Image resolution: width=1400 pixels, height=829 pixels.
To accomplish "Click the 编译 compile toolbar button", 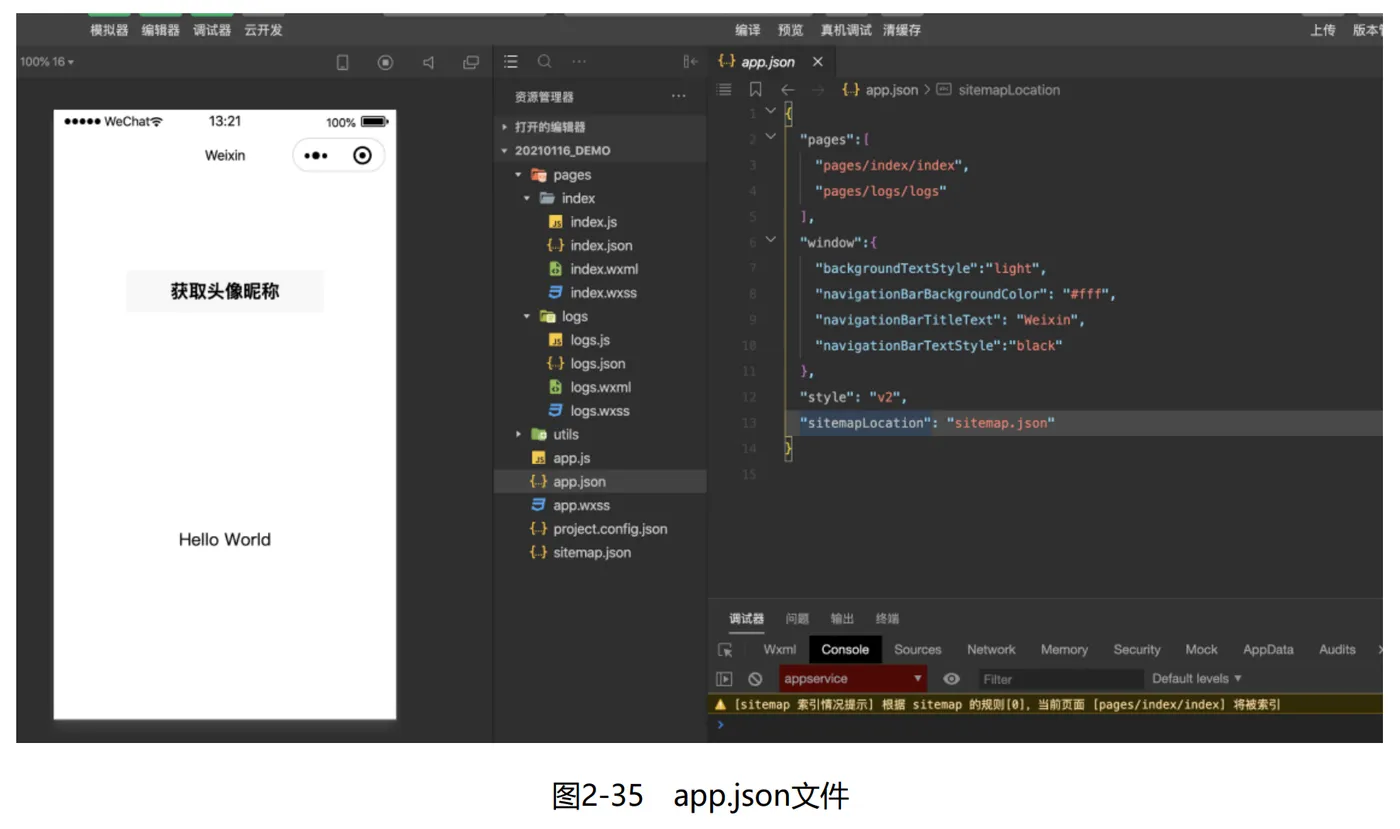I will point(748,30).
